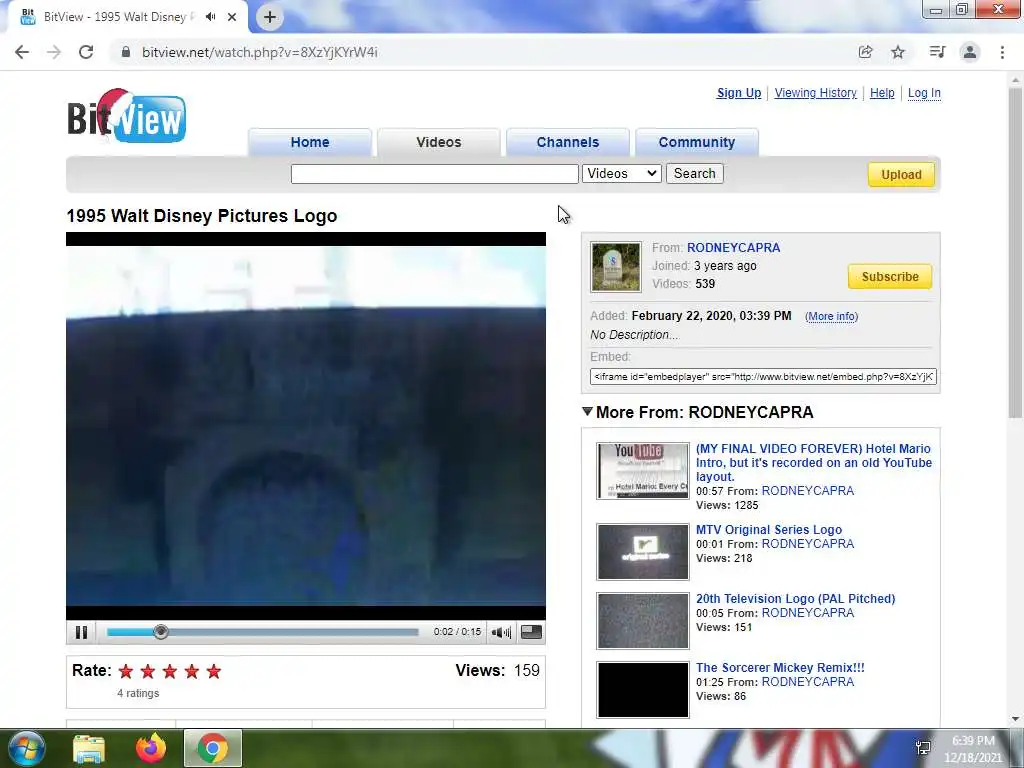View site info via the lock icon
The width and height of the screenshot is (1024, 768).
126,52
